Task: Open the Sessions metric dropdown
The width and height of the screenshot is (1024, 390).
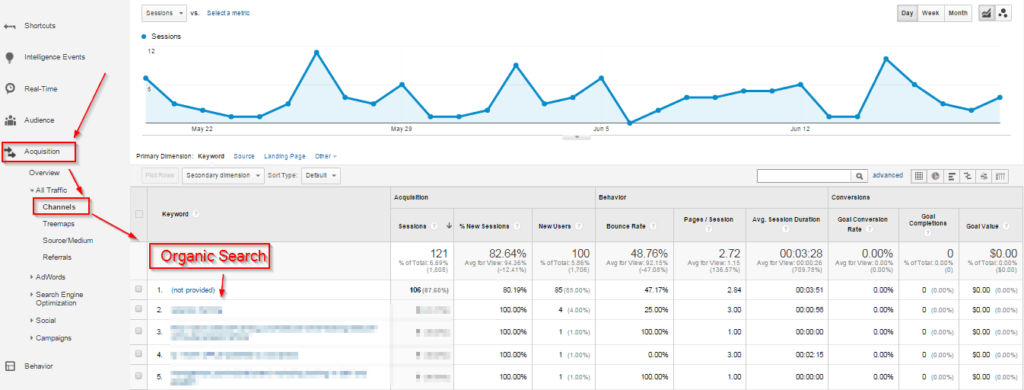Action: coord(164,13)
